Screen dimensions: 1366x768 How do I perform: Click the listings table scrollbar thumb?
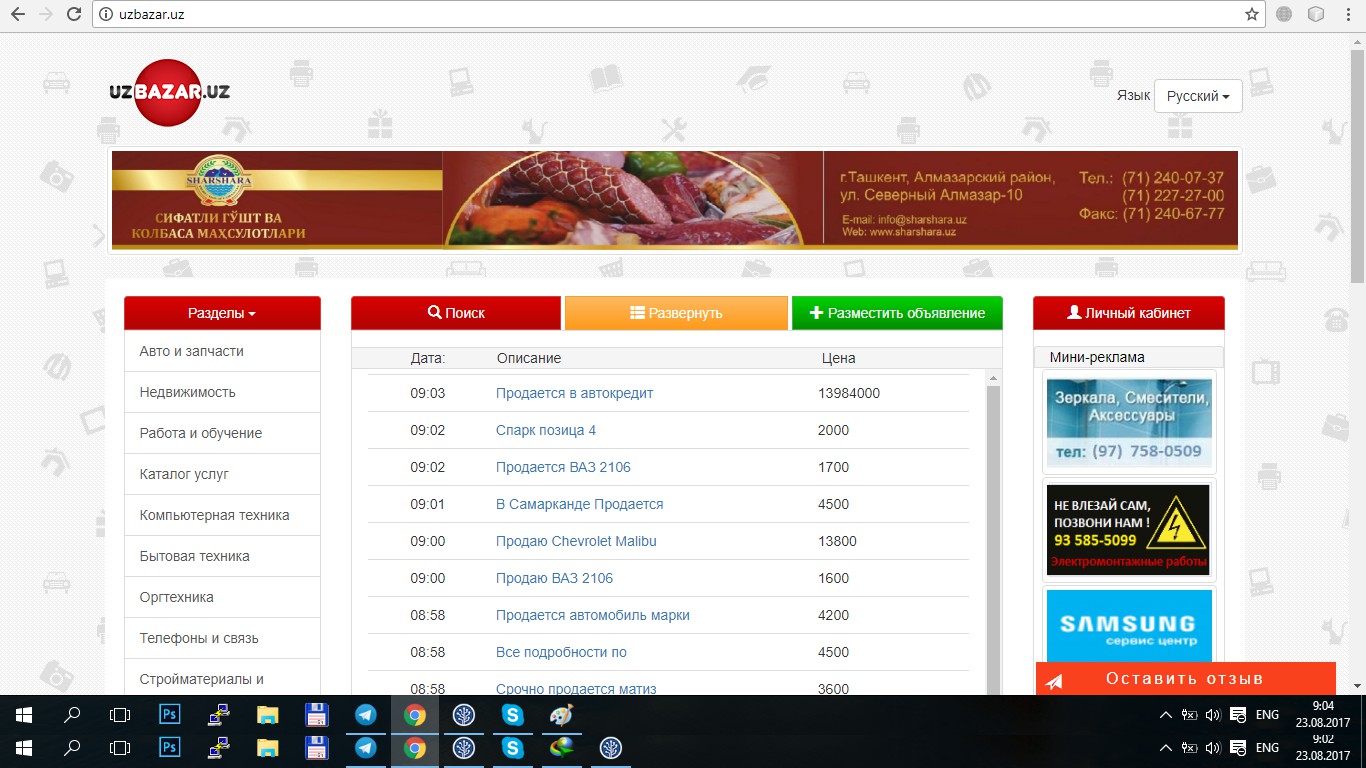point(993,540)
